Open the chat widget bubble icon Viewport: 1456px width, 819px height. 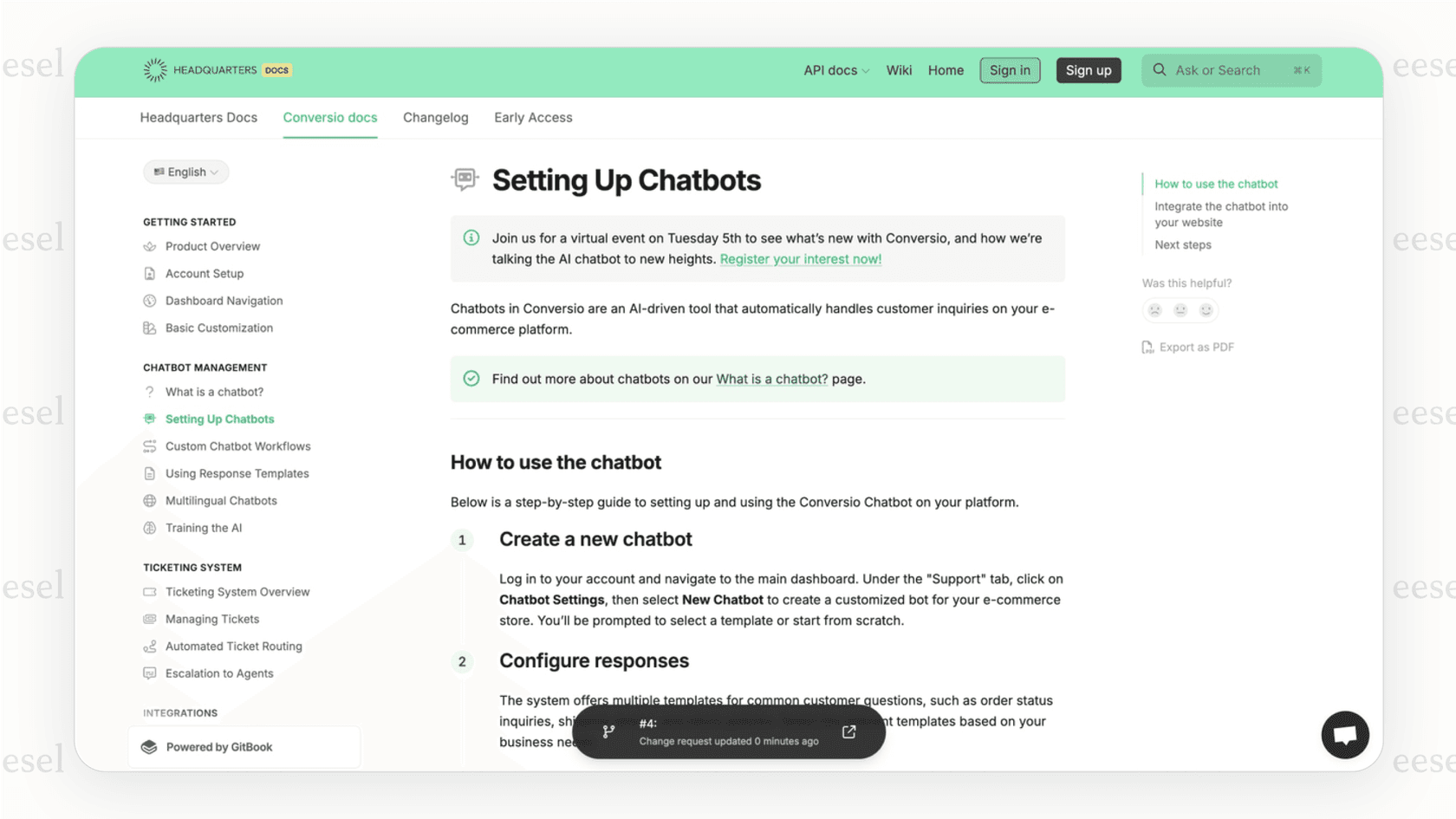coord(1344,735)
